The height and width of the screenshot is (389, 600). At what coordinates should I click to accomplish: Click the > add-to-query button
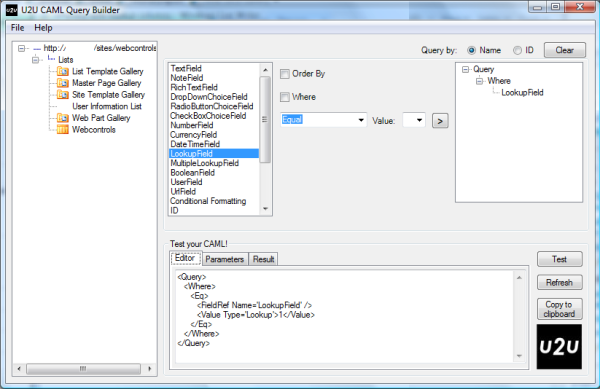click(440, 121)
